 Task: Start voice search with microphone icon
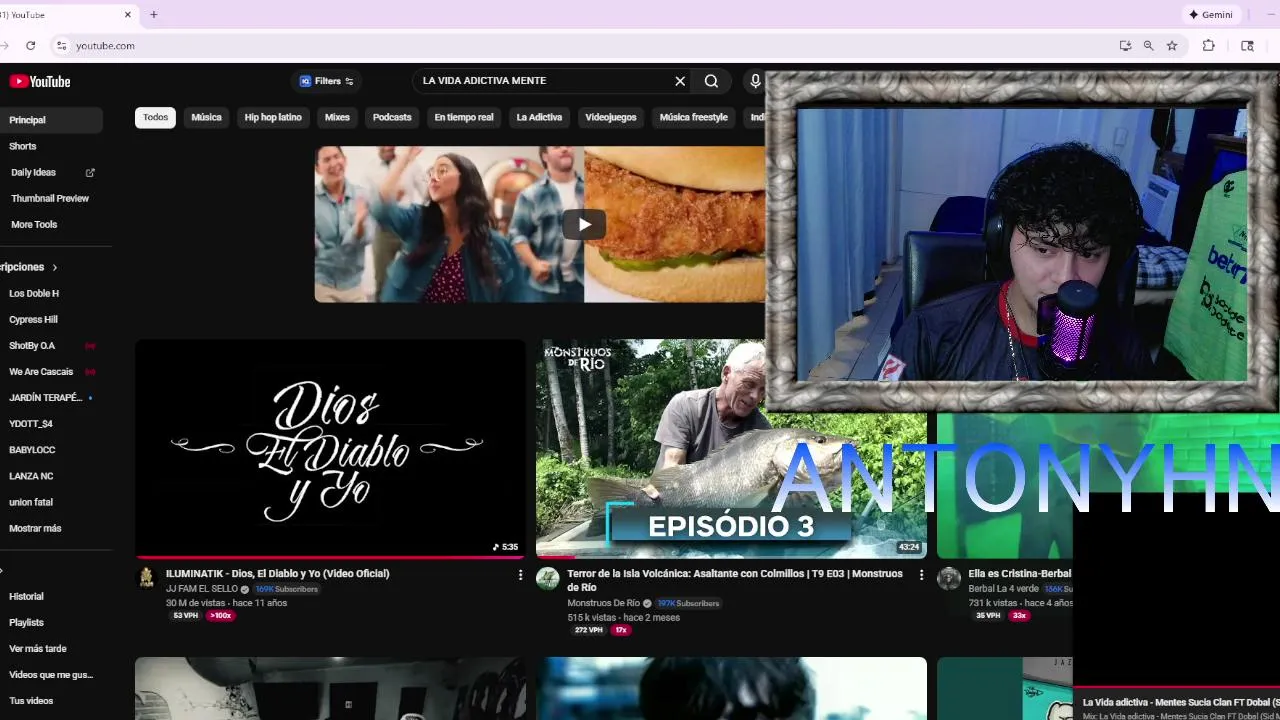pos(755,81)
